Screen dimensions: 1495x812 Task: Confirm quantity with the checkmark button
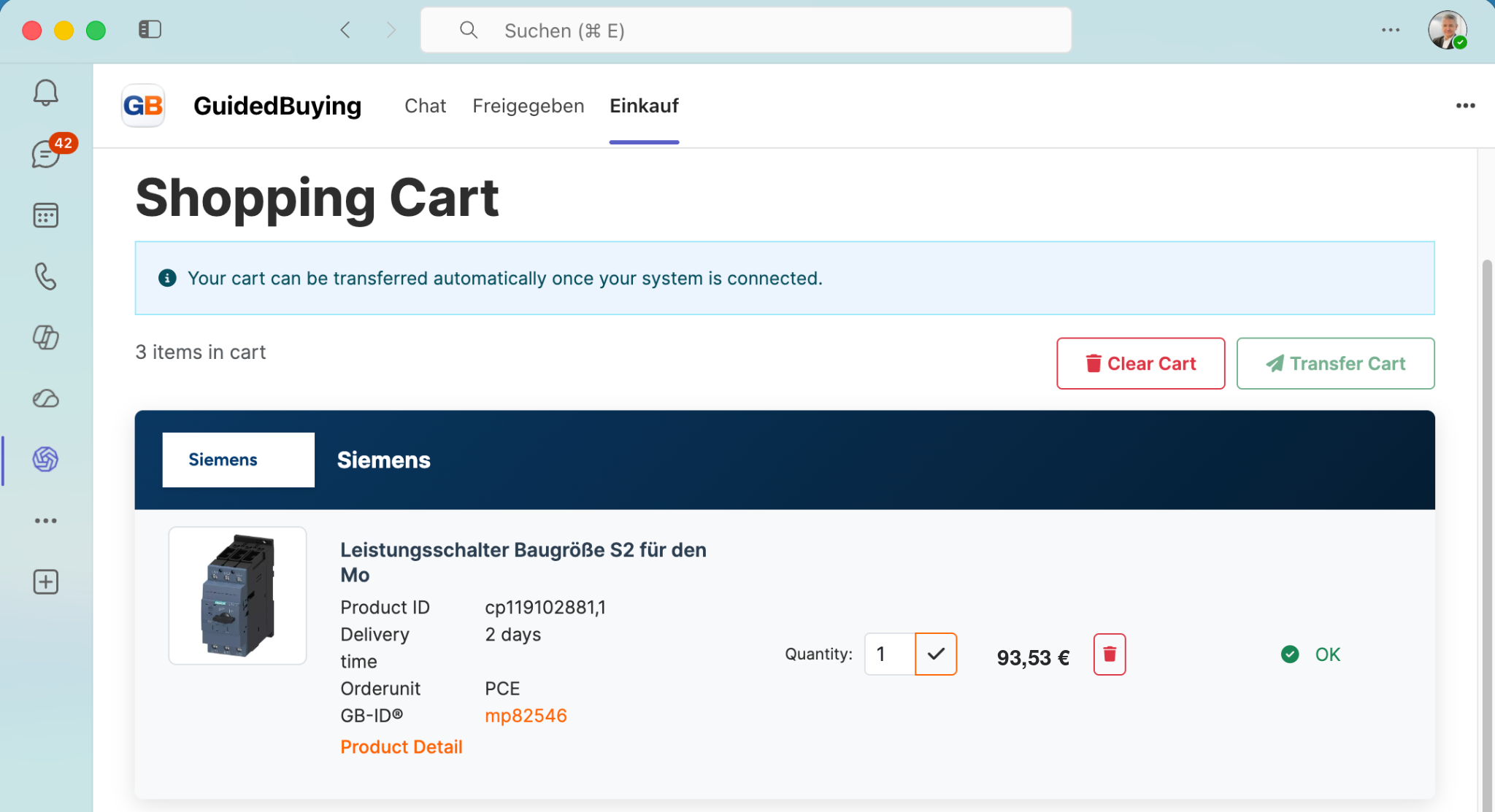click(936, 654)
